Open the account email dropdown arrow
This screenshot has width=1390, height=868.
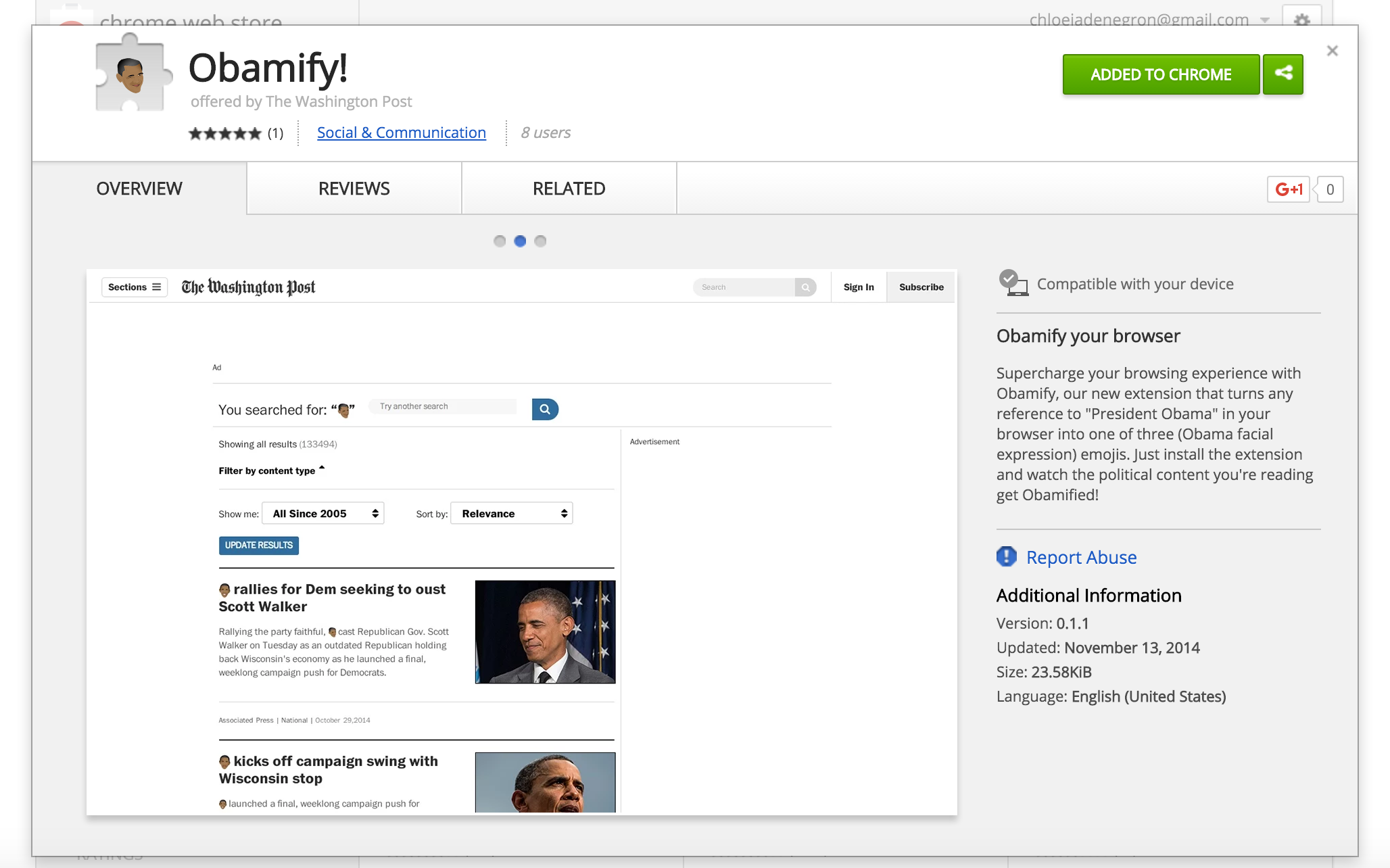pos(1264,20)
